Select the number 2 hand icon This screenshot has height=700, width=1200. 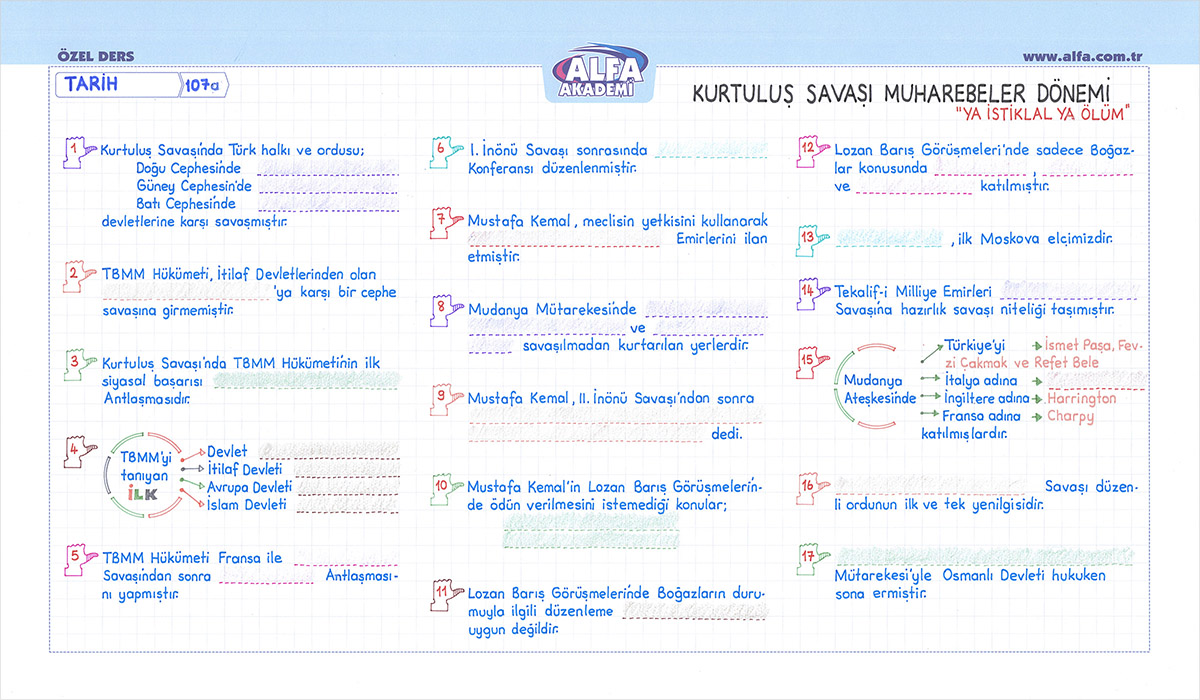click(x=79, y=277)
